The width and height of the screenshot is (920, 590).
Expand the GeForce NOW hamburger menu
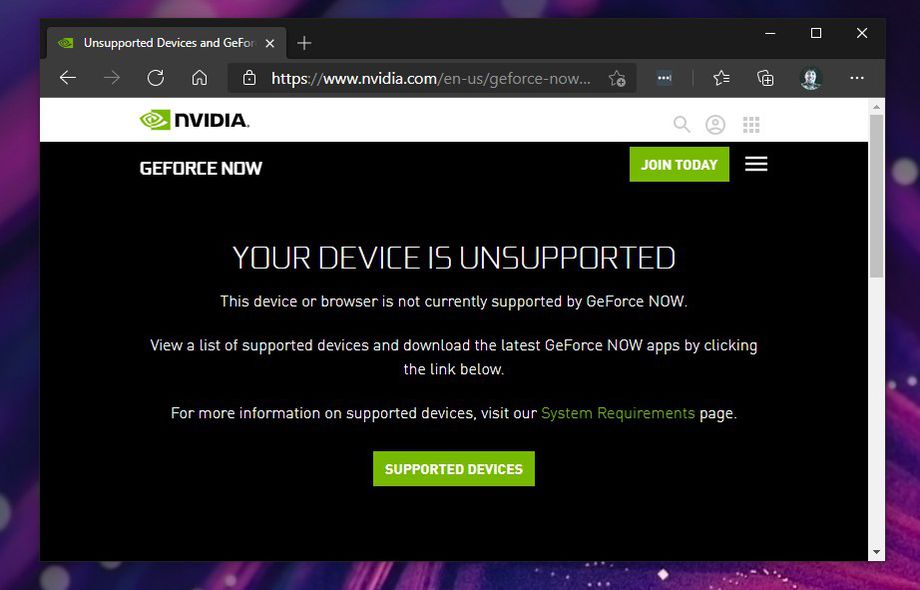pyautogui.click(x=756, y=164)
